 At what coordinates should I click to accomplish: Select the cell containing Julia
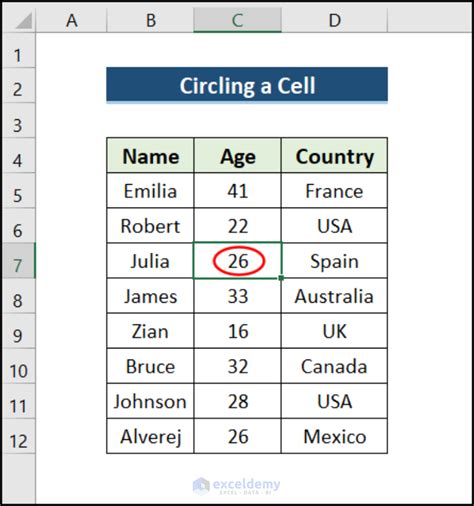pos(150,261)
